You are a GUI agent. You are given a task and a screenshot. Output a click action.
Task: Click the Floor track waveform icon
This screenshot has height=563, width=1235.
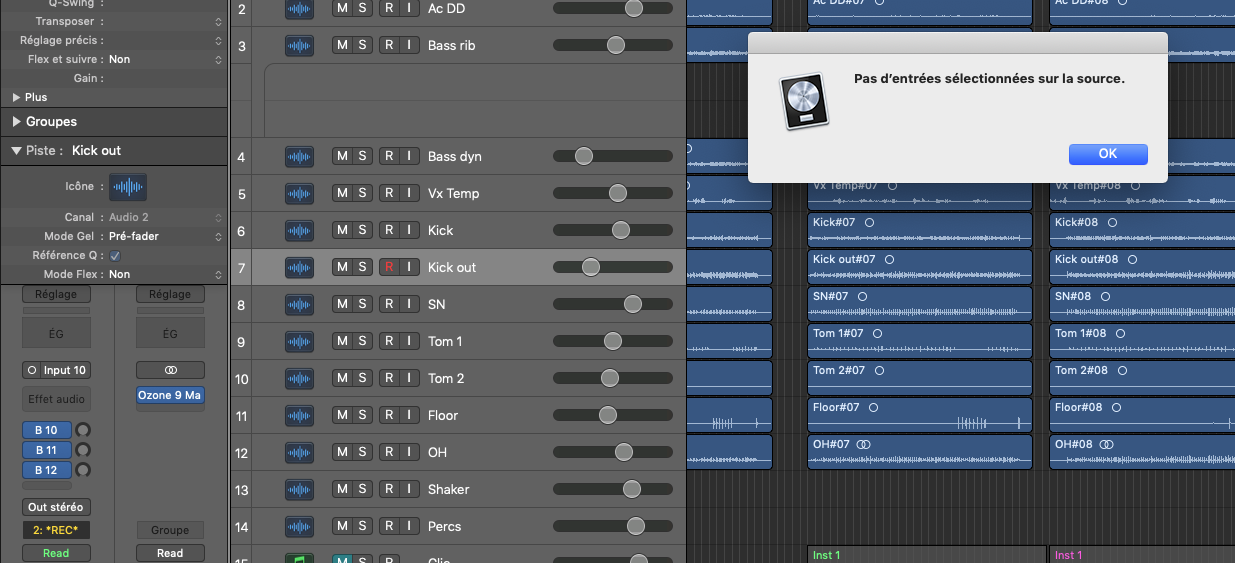(x=299, y=415)
